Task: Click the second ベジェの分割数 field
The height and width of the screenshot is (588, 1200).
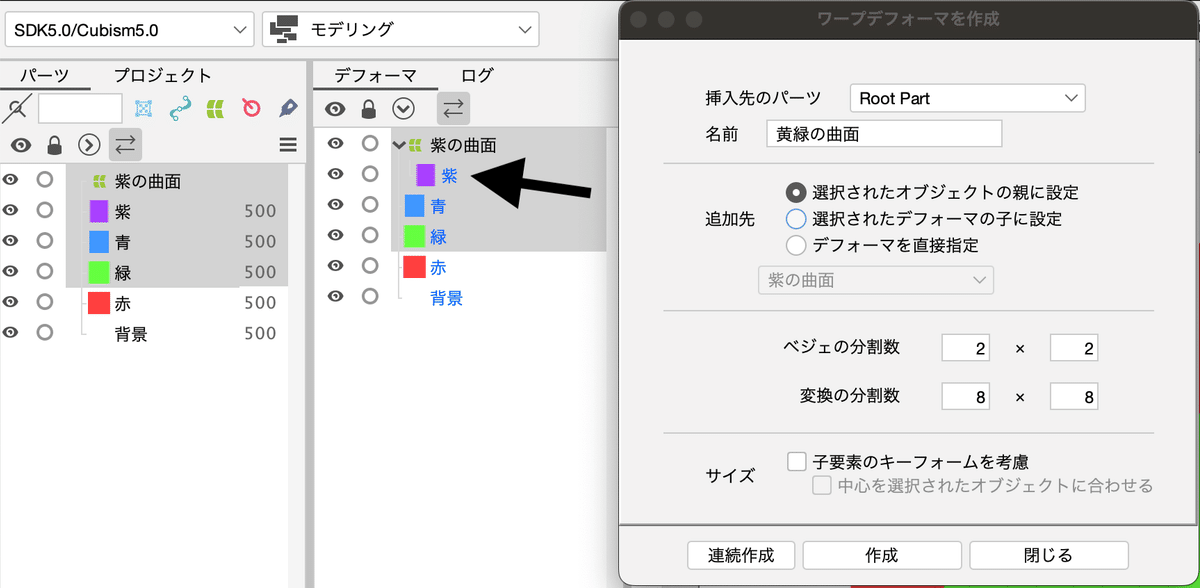Action: [x=1074, y=348]
